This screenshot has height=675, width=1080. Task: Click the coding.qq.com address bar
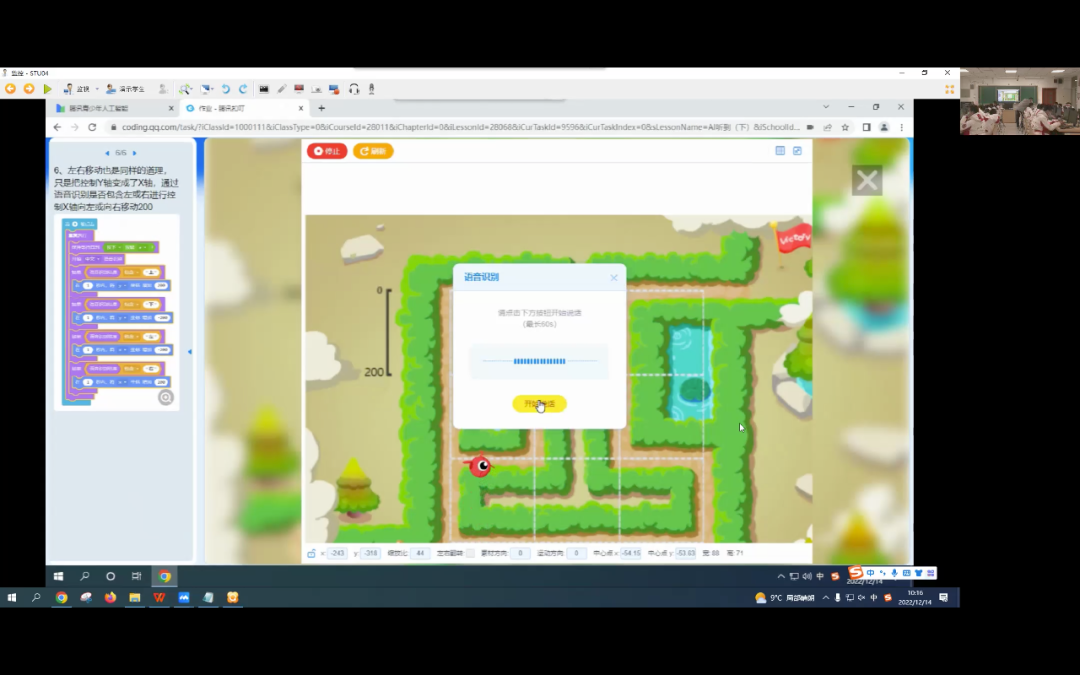[x=460, y=127]
